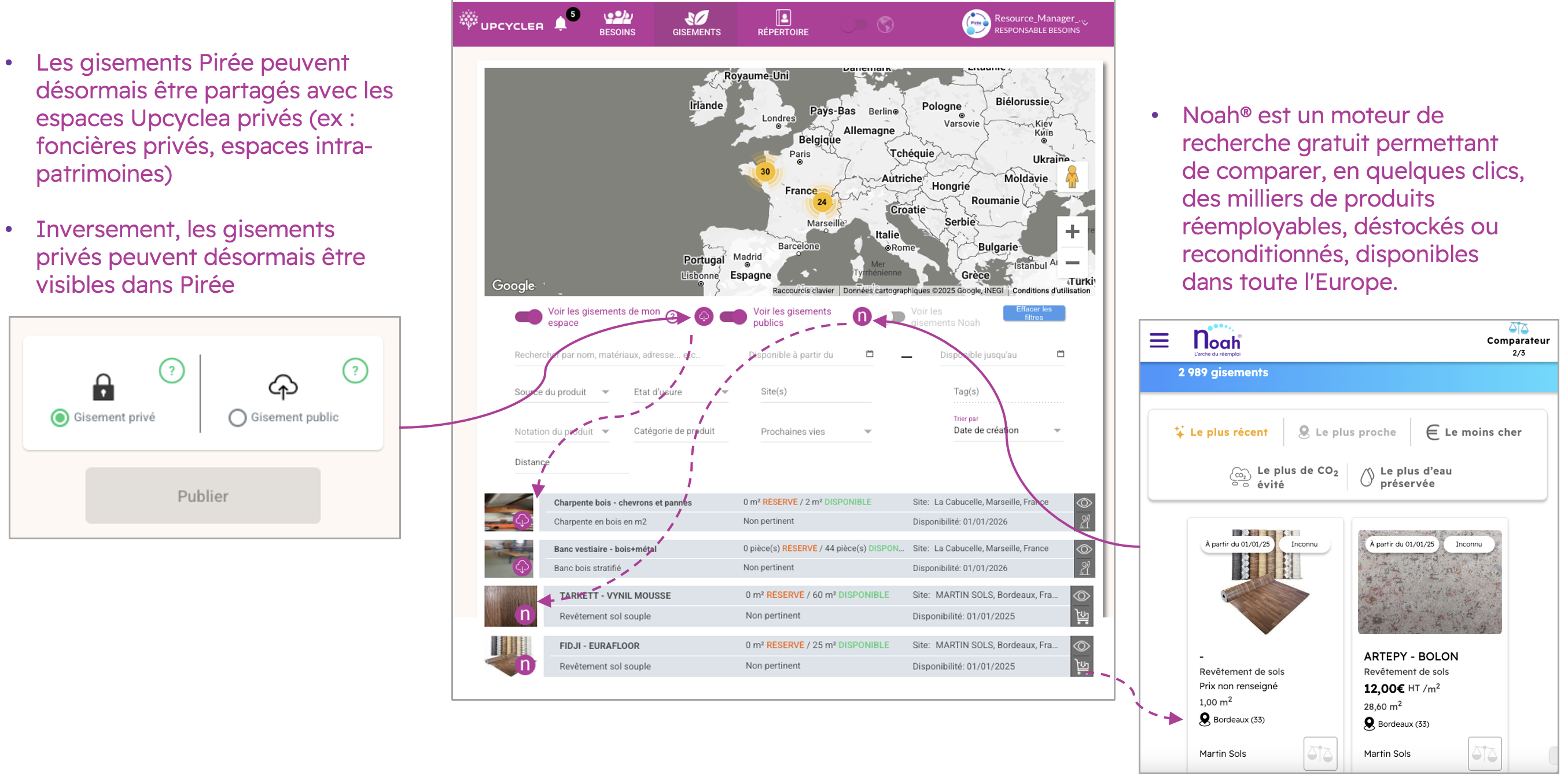Add TARKETT - VYNIL MOUSSE to cart
The width and height of the screenshot is (1568, 780).
tap(1081, 616)
